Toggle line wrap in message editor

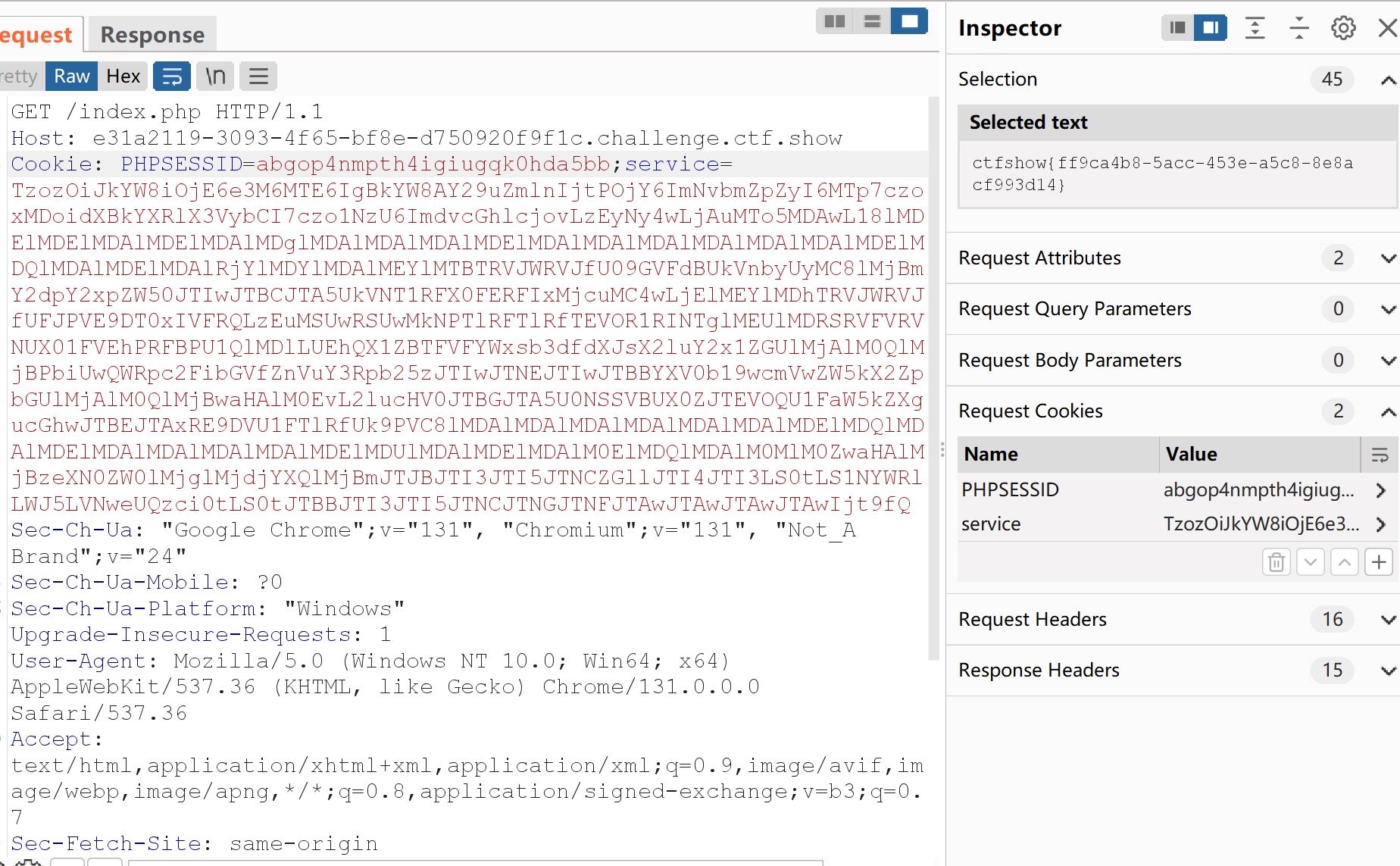click(x=172, y=77)
